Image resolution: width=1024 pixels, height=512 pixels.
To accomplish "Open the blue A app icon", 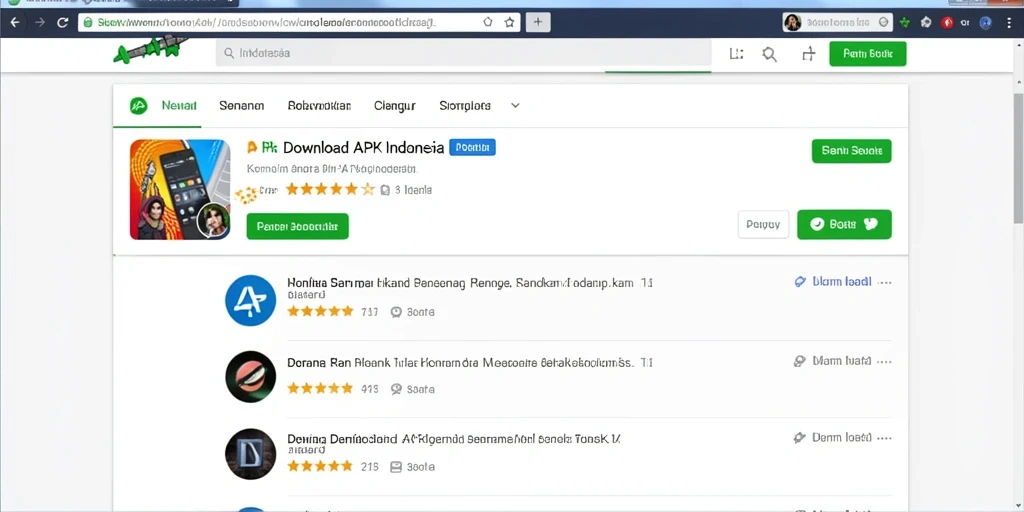I will point(250,300).
